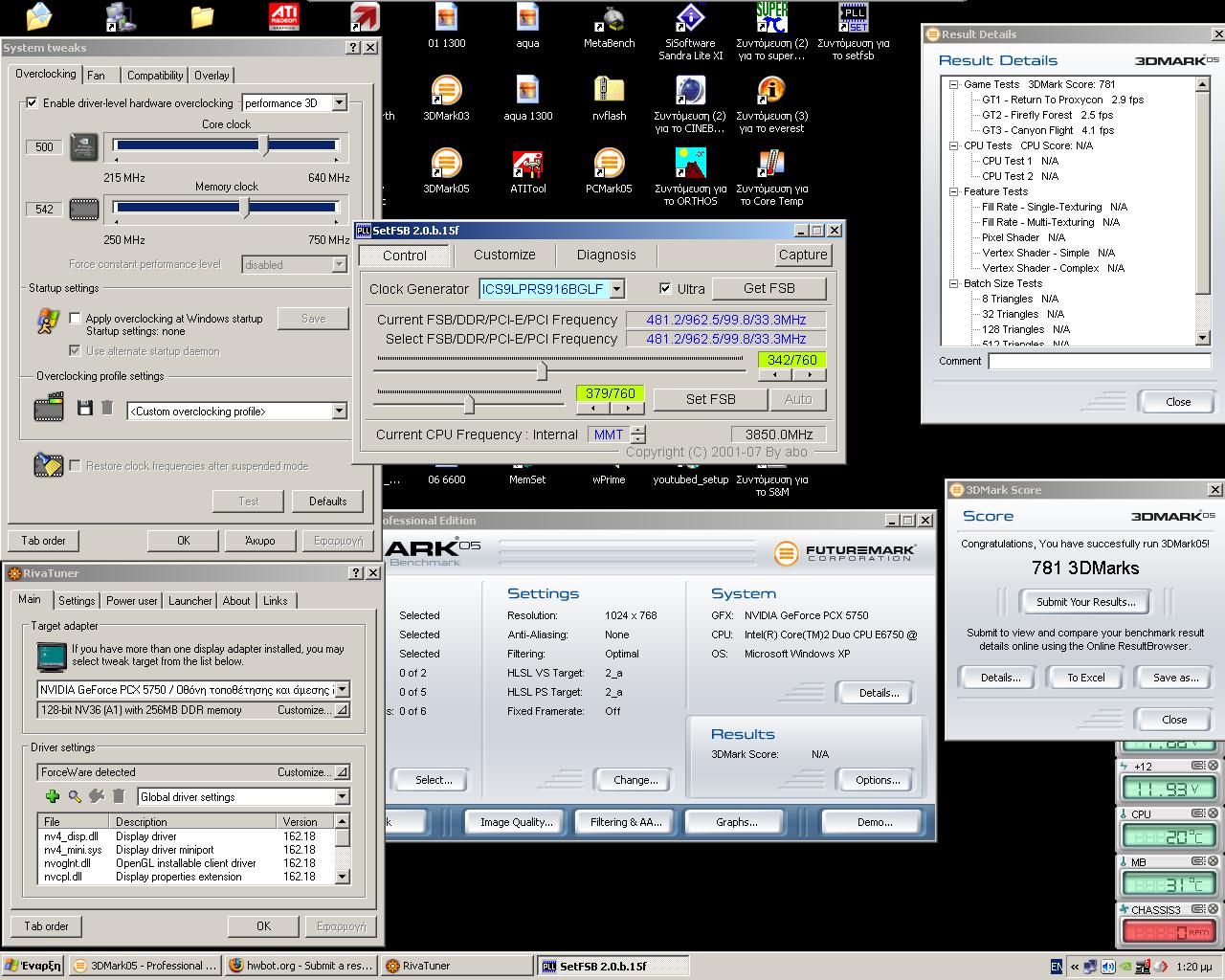Collapse the Feature Tests tree node
Viewport: 1225px width, 980px height.
click(x=954, y=191)
